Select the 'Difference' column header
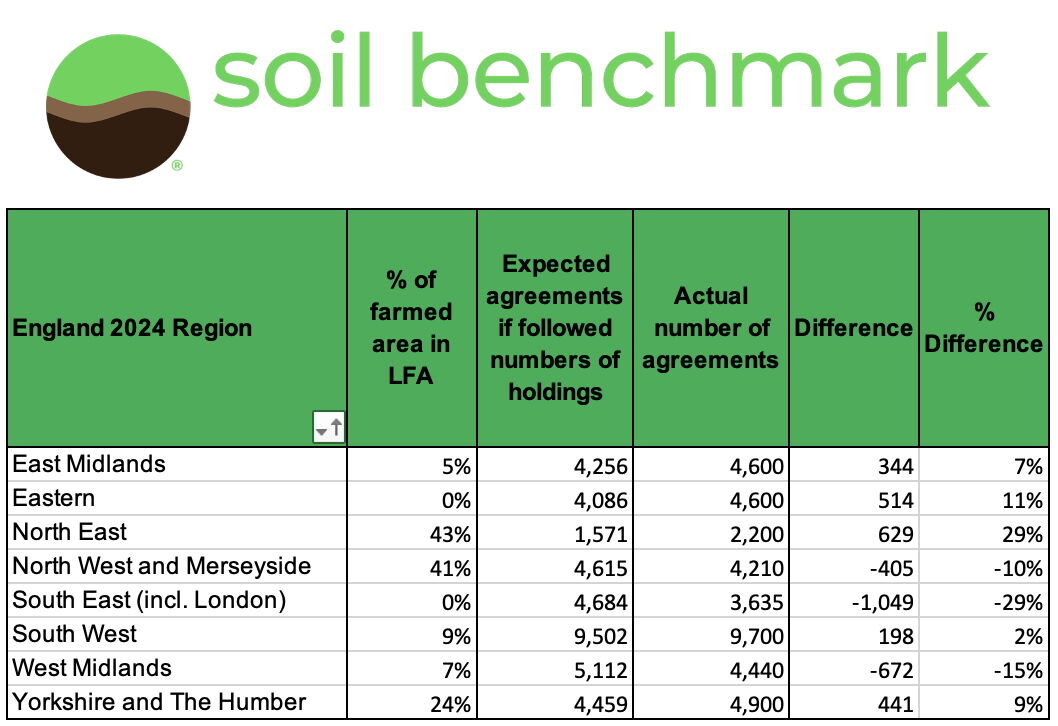 coord(854,328)
